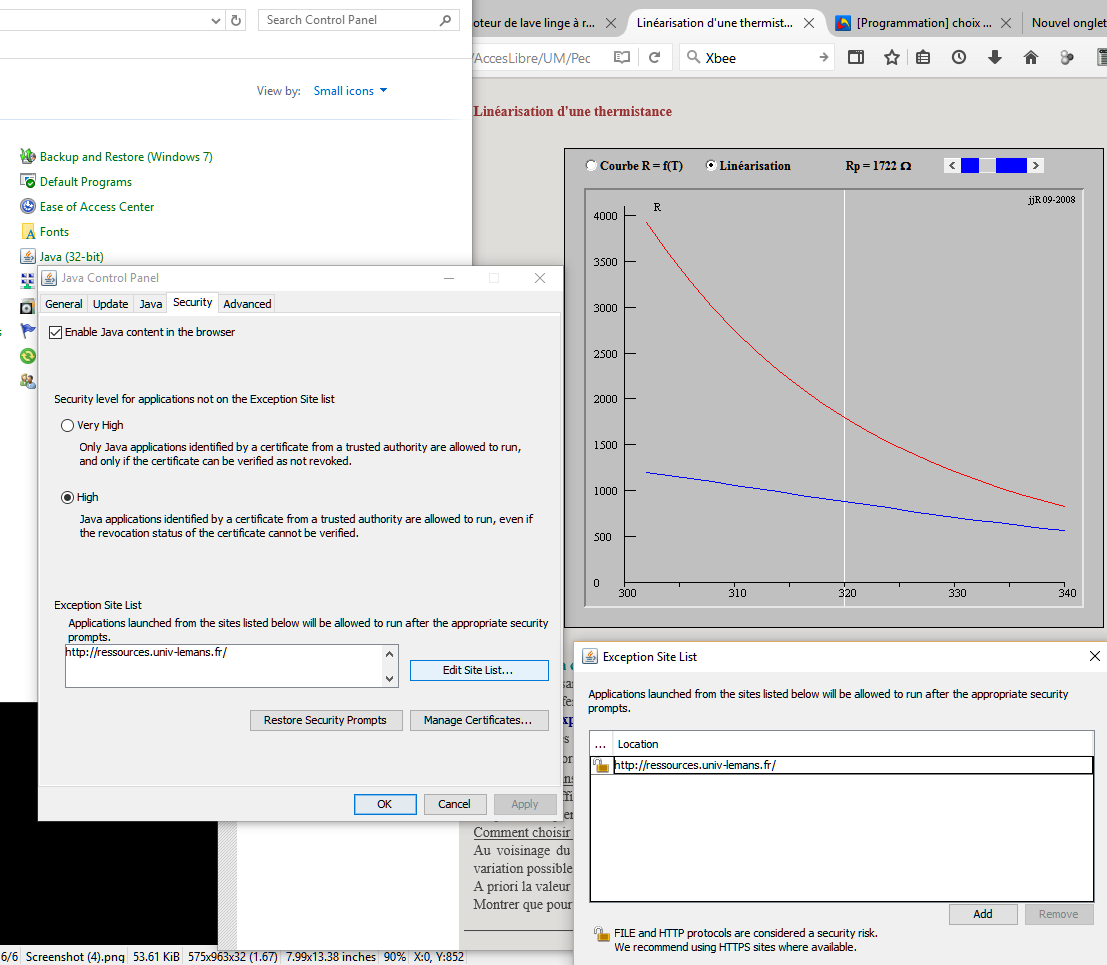The width and height of the screenshot is (1107, 965).
Task: Click the Search Control Panel field
Action: point(350,20)
